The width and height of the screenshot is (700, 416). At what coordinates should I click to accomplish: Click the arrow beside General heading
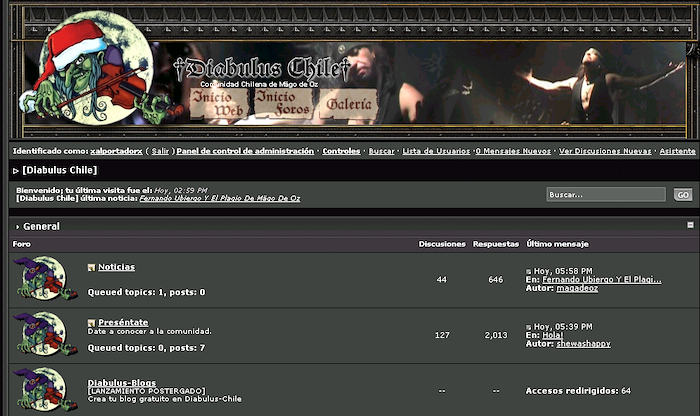point(17,227)
